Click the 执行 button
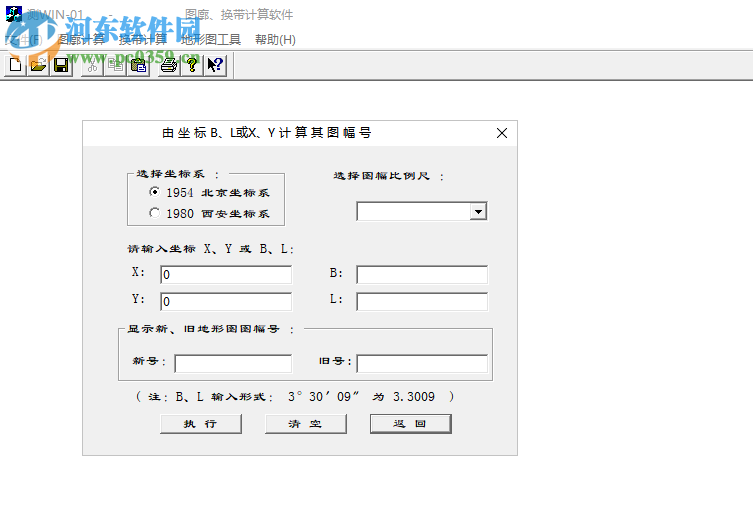The height and width of the screenshot is (524, 753). click(201, 424)
